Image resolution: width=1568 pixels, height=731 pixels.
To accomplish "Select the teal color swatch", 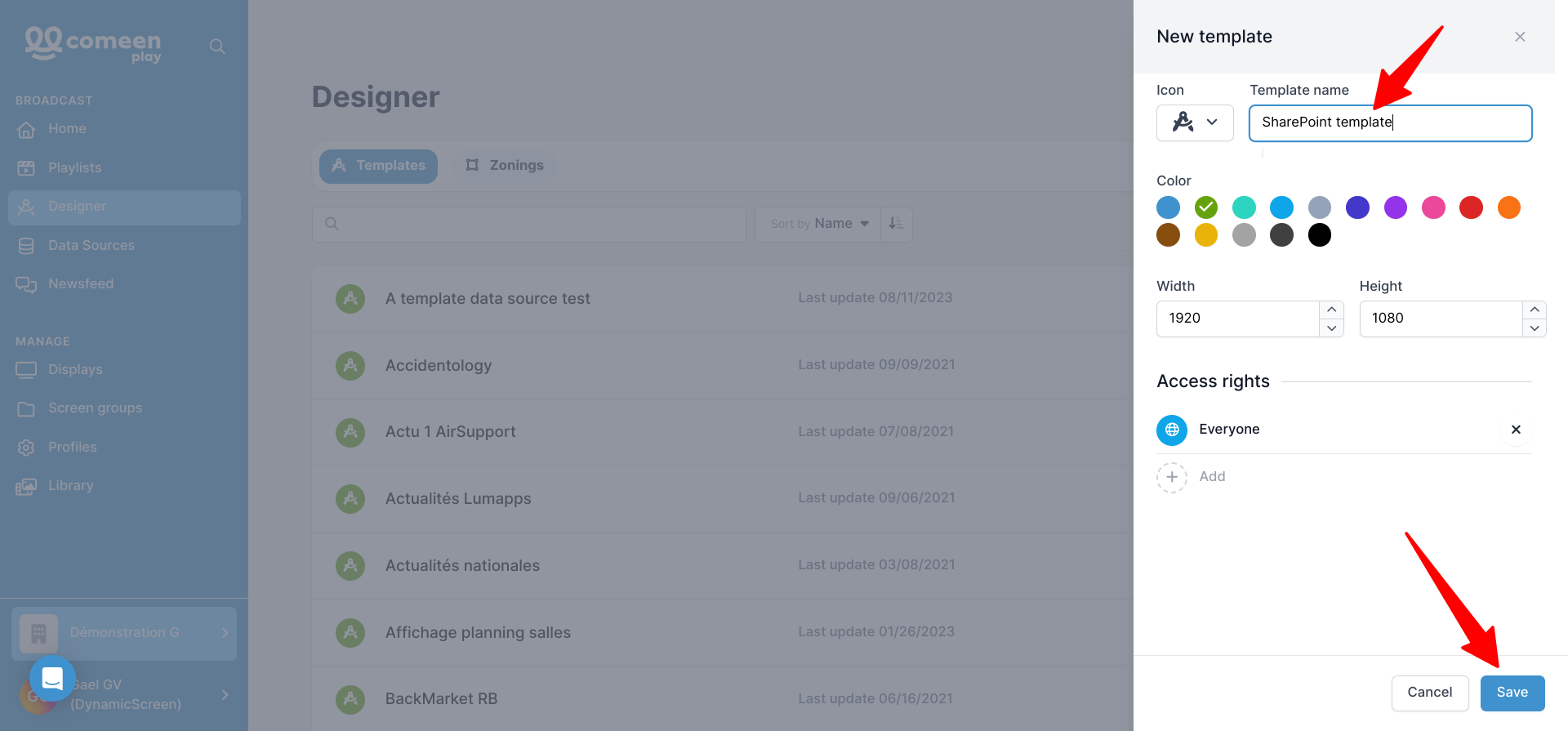I will [1244, 207].
